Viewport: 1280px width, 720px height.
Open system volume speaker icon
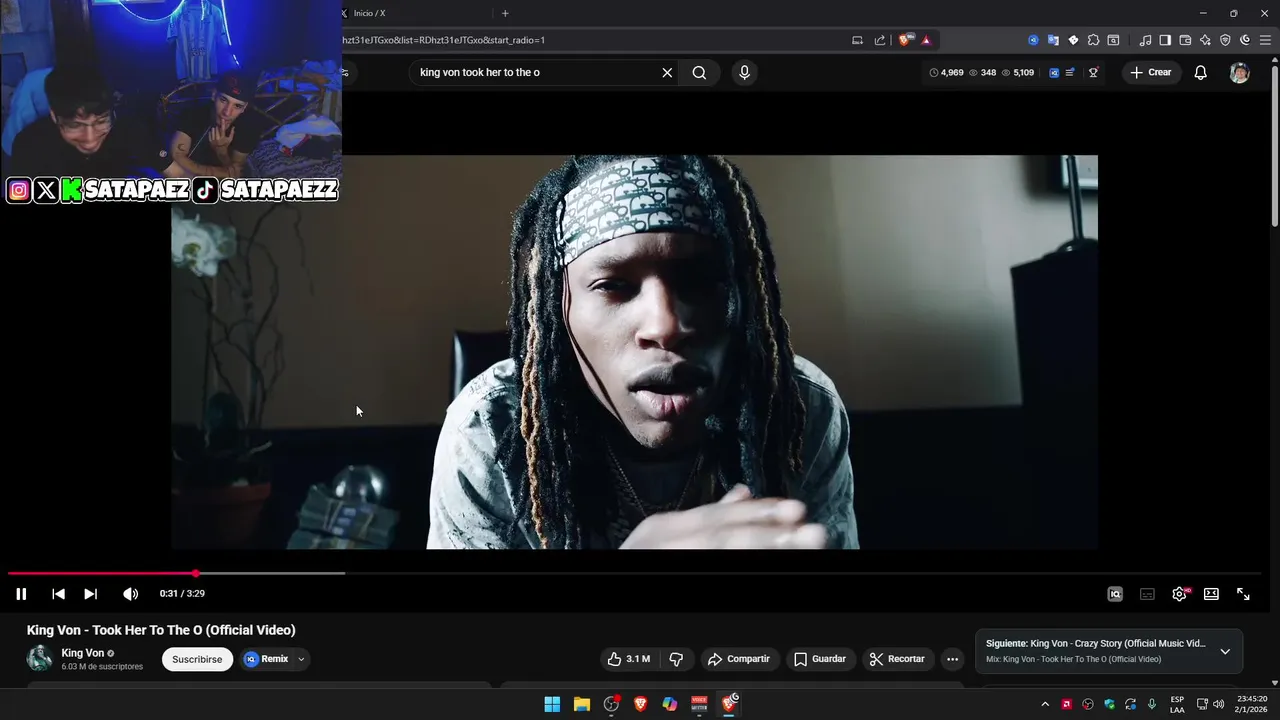[1218, 704]
